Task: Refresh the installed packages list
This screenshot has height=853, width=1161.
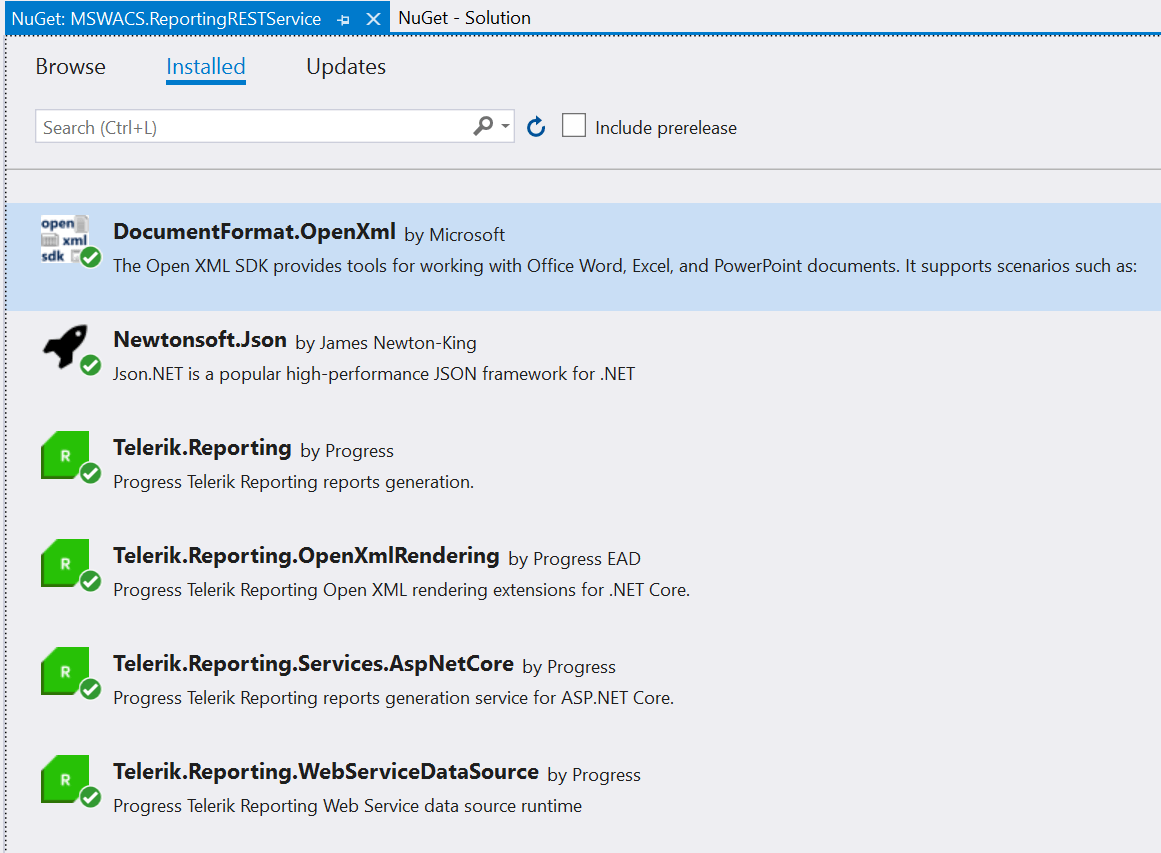Action: pyautogui.click(x=536, y=126)
